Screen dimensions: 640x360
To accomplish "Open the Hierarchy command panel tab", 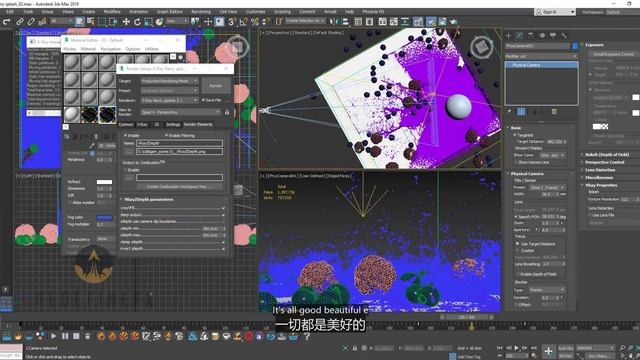I will pyautogui.click(x=531, y=36).
